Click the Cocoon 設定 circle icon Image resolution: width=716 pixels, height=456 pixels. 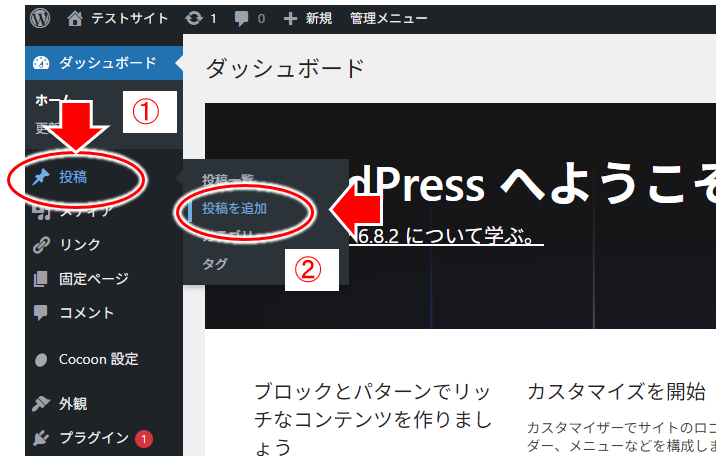click(41, 360)
